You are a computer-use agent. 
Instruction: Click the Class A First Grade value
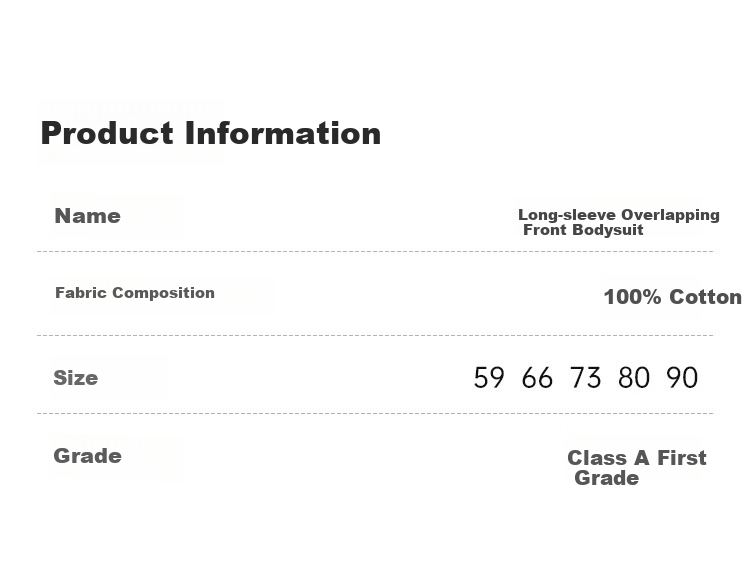(x=637, y=468)
